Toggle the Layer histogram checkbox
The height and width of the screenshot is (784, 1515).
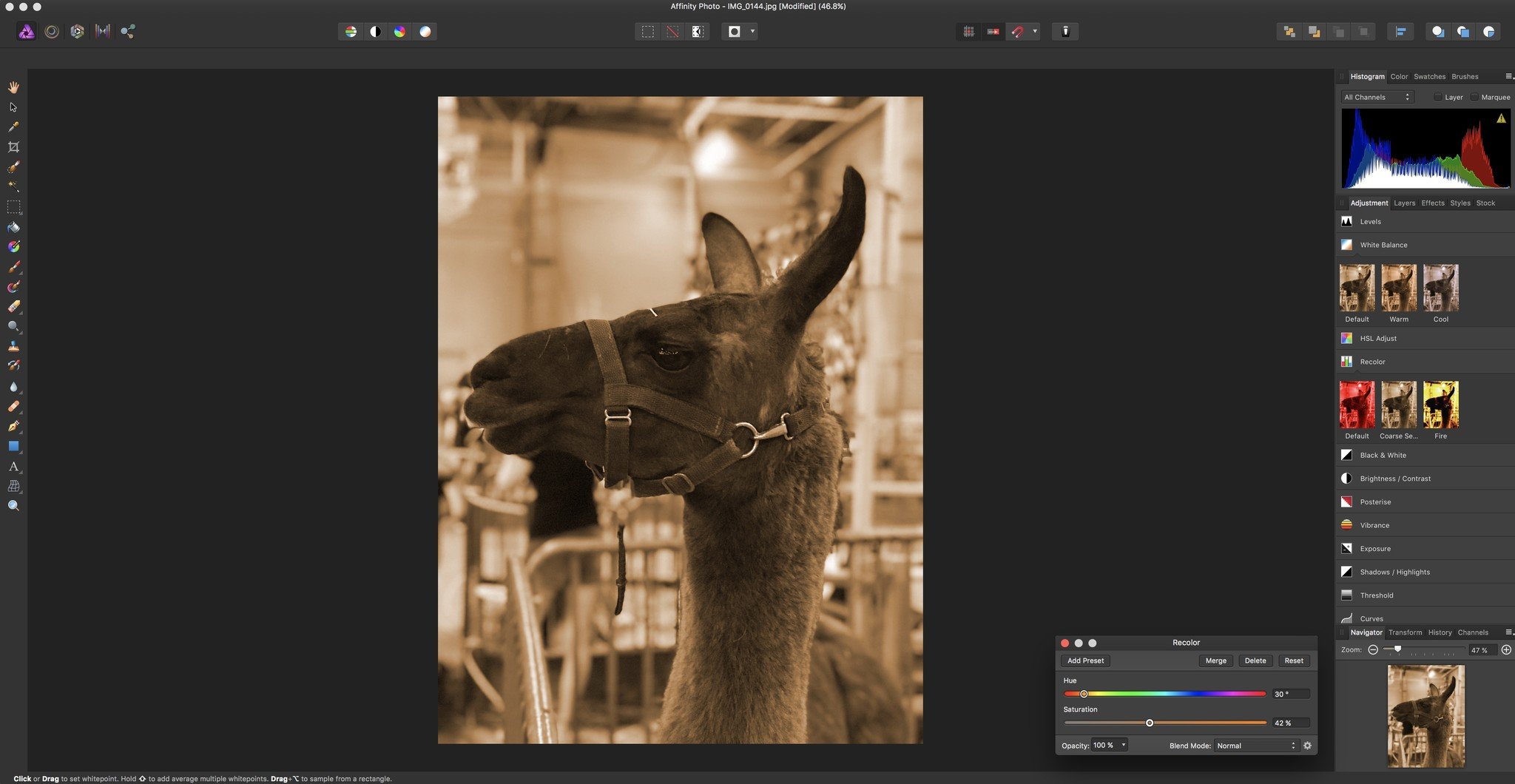click(x=1438, y=97)
